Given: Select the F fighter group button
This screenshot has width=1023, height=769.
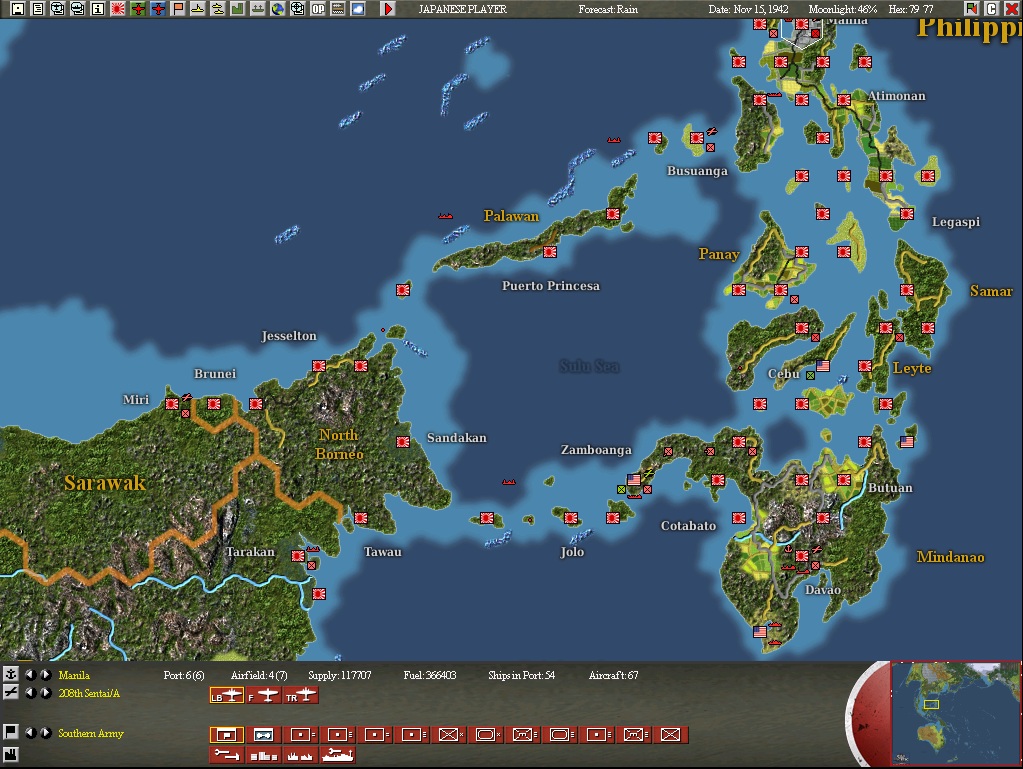Looking at the screenshot, I should click(264, 696).
